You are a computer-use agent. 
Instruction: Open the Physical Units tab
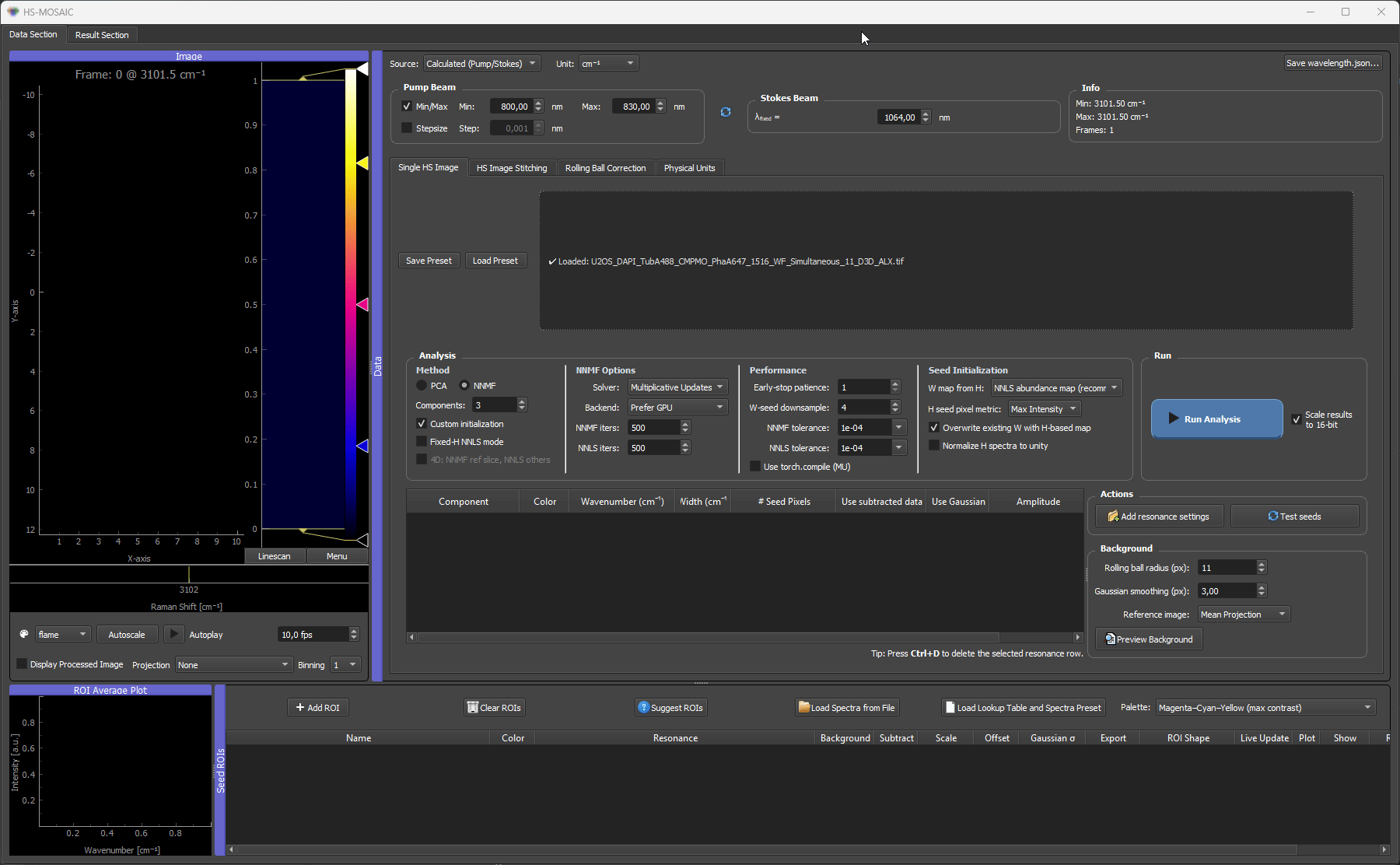tap(689, 168)
